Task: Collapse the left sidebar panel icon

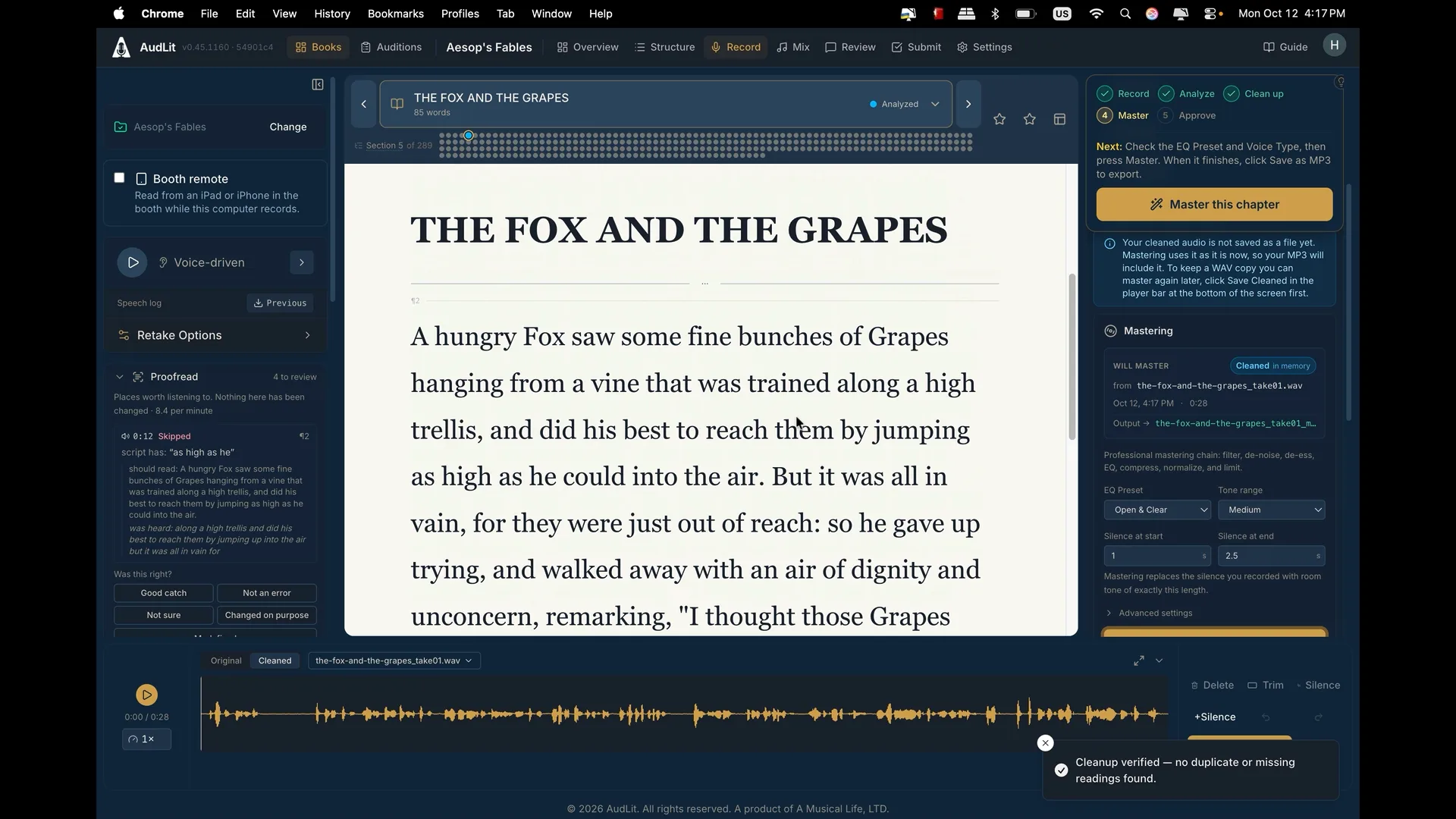Action: pyautogui.click(x=318, y=84)
